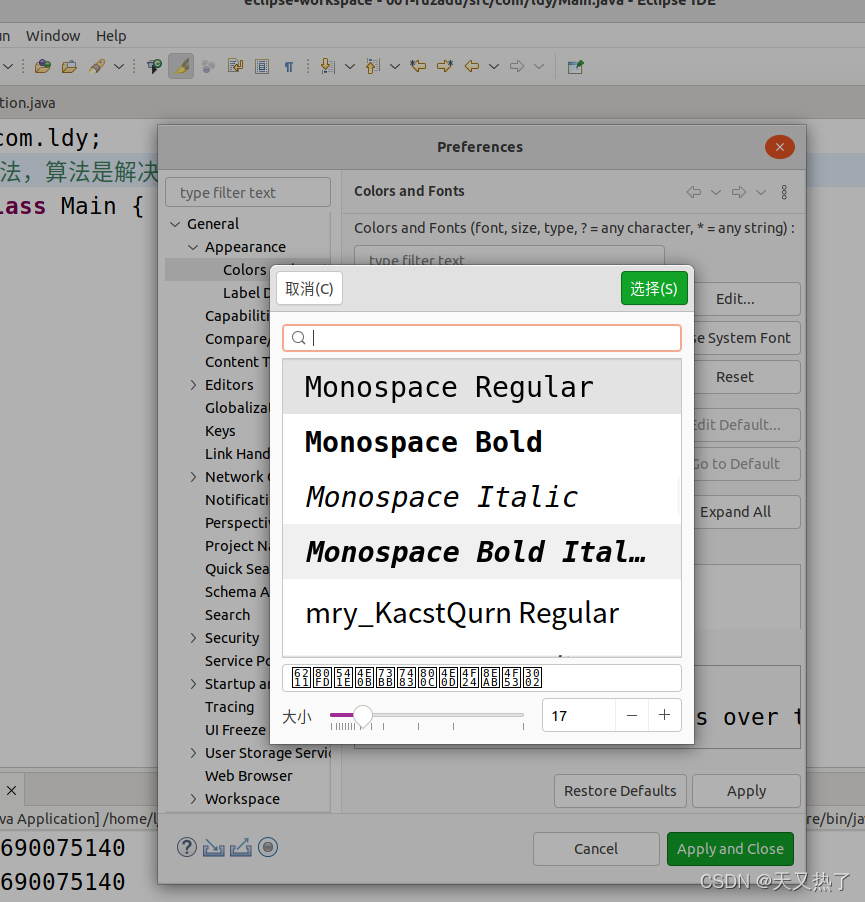The image size is (865, 902).
Task: Click the Pin Editor icon in toolbar
Action: [576, 66]
